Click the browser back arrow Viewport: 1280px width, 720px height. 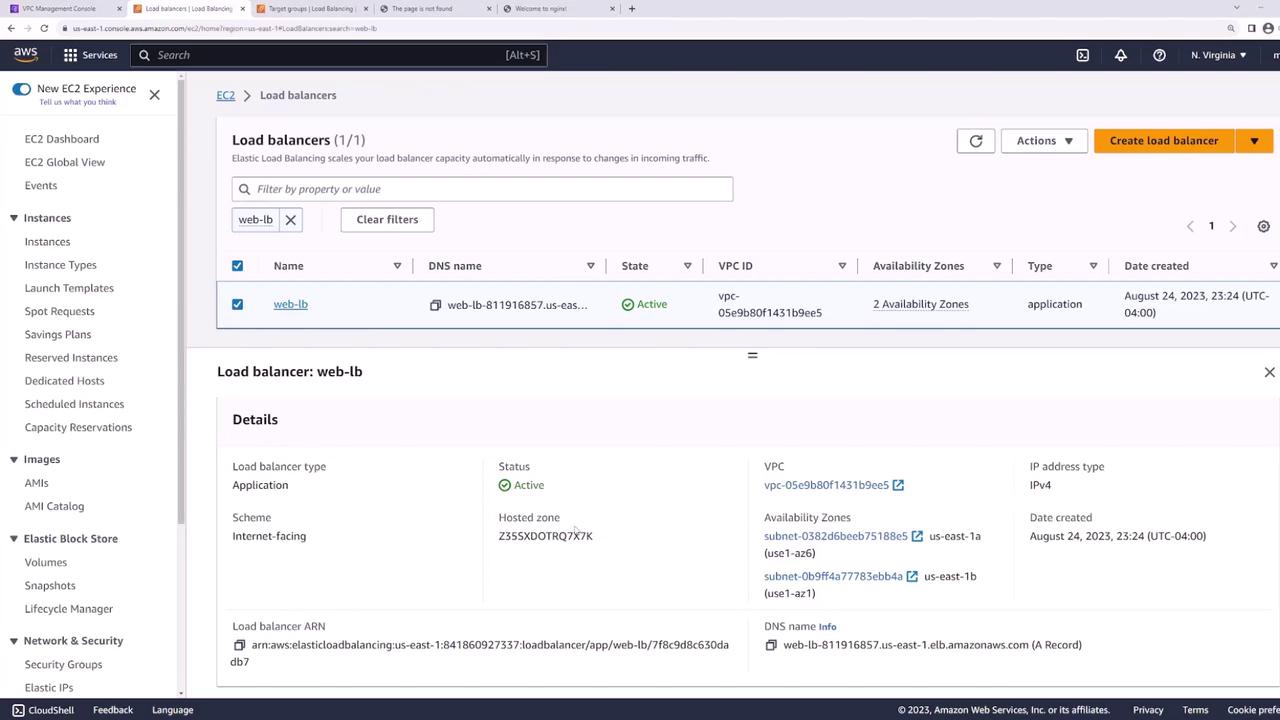[11, 28]
